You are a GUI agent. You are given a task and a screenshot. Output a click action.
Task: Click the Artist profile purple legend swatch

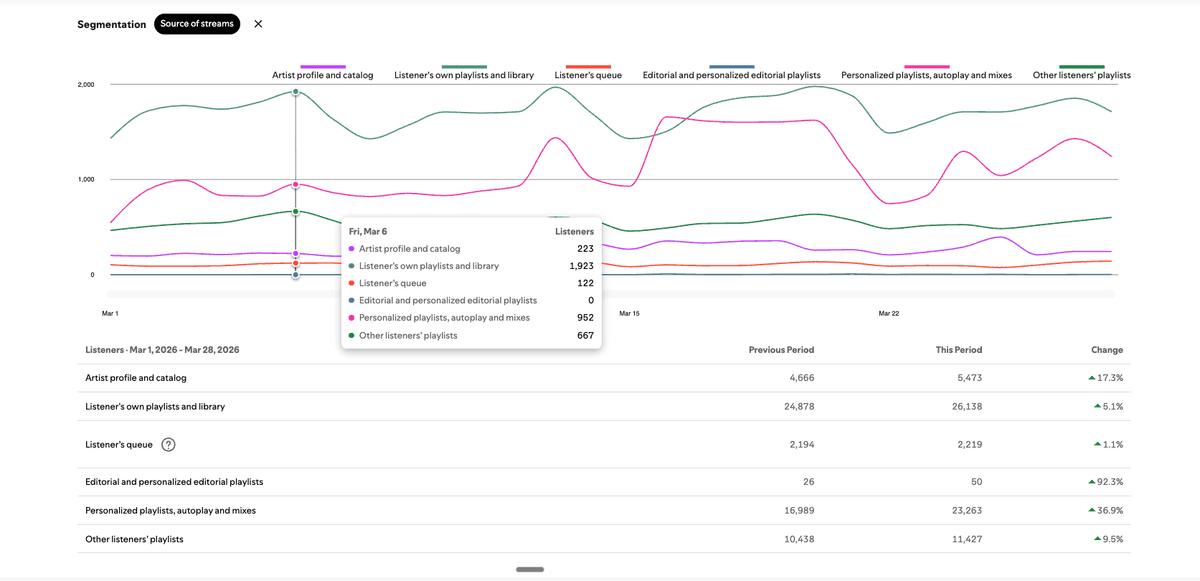[x=323, y=66]
